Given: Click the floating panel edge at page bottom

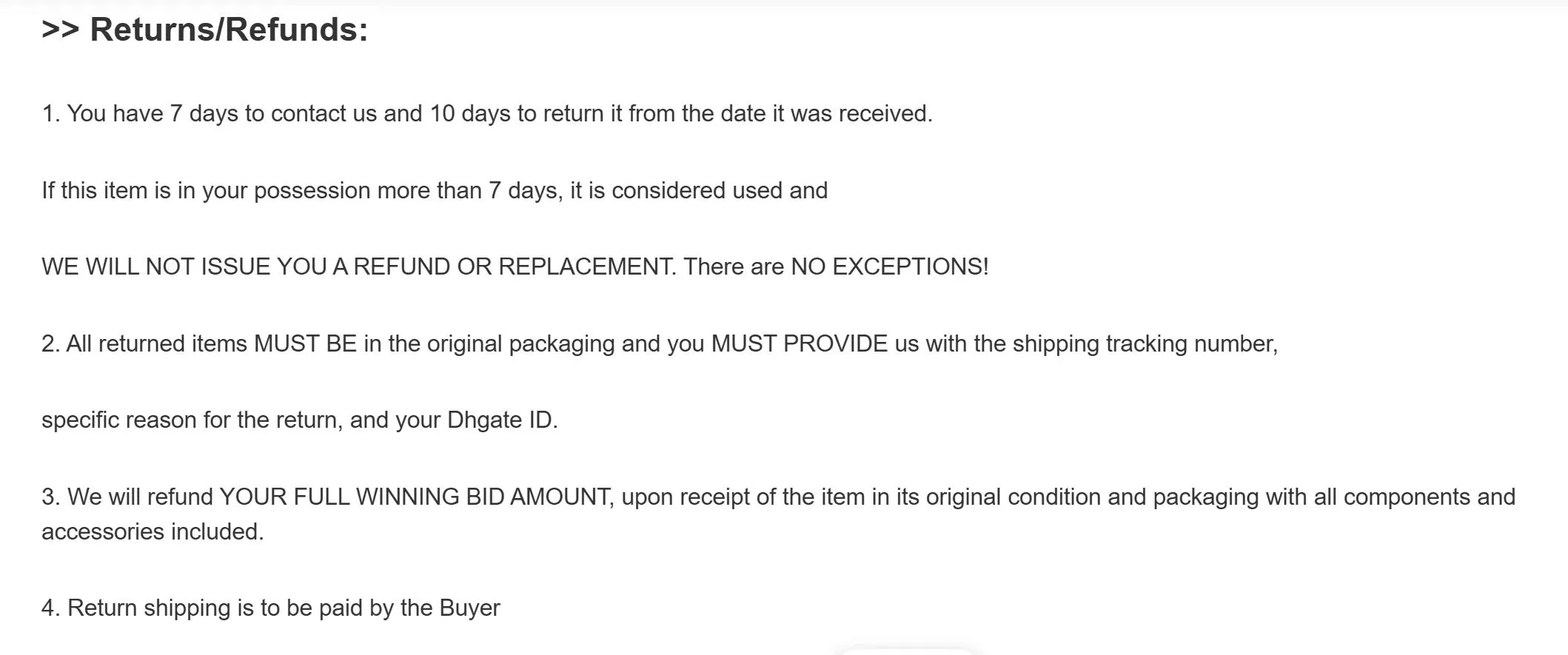Looking at the screenshot, I should coord(908,651).
